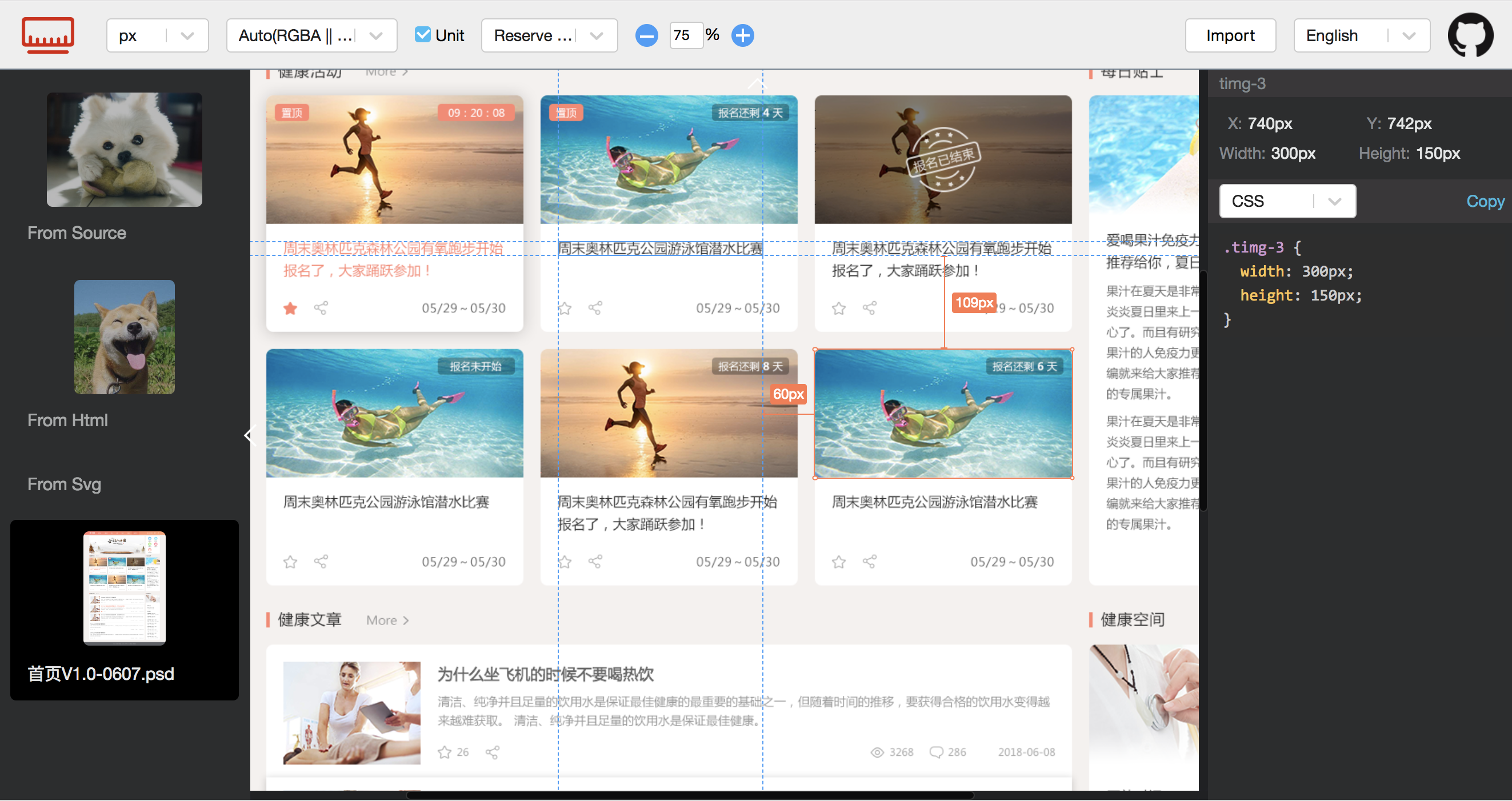Click the red ruler logo icon

coord(47,35)
